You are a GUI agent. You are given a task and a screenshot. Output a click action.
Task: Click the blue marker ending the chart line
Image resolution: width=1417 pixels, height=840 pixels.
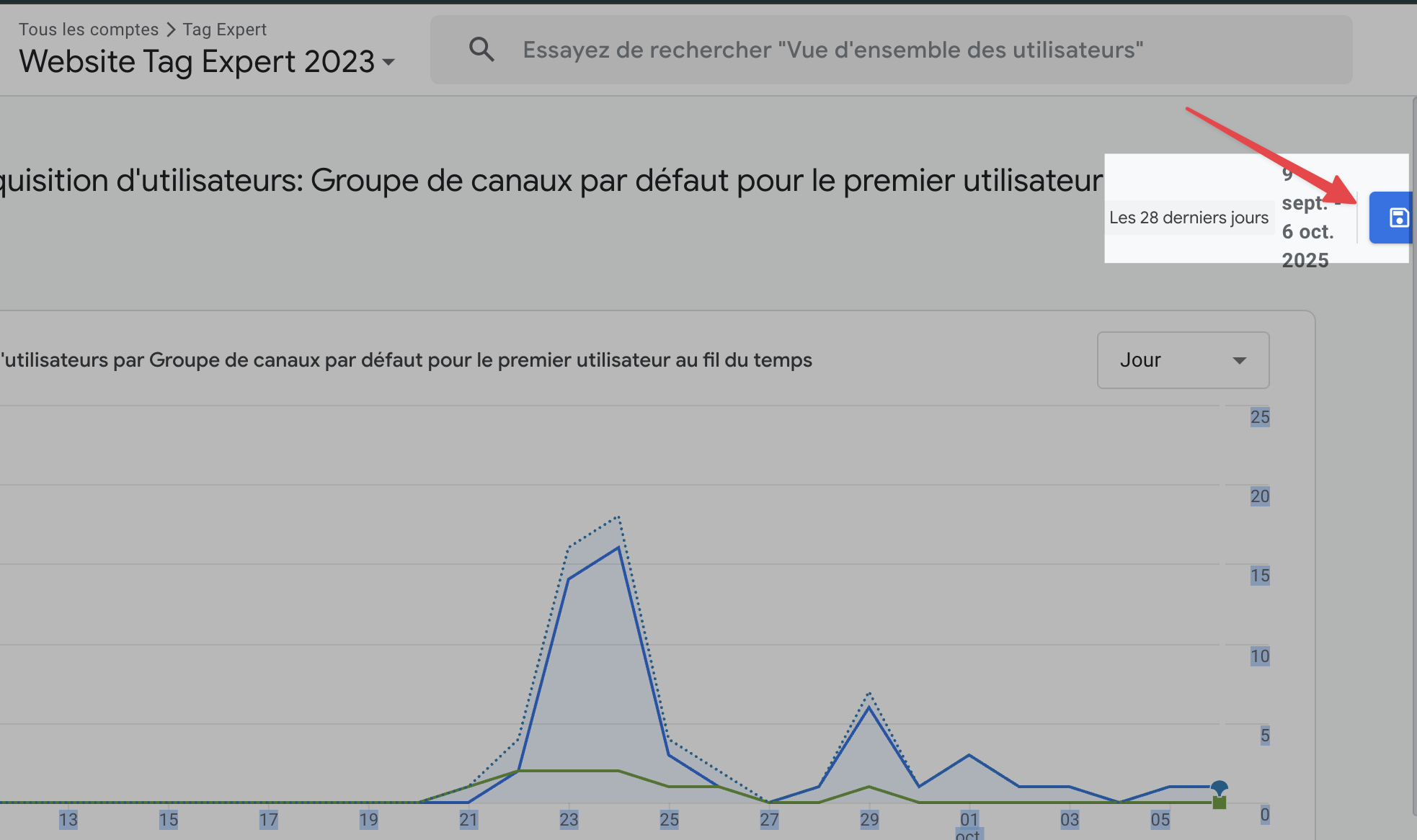1219,787
